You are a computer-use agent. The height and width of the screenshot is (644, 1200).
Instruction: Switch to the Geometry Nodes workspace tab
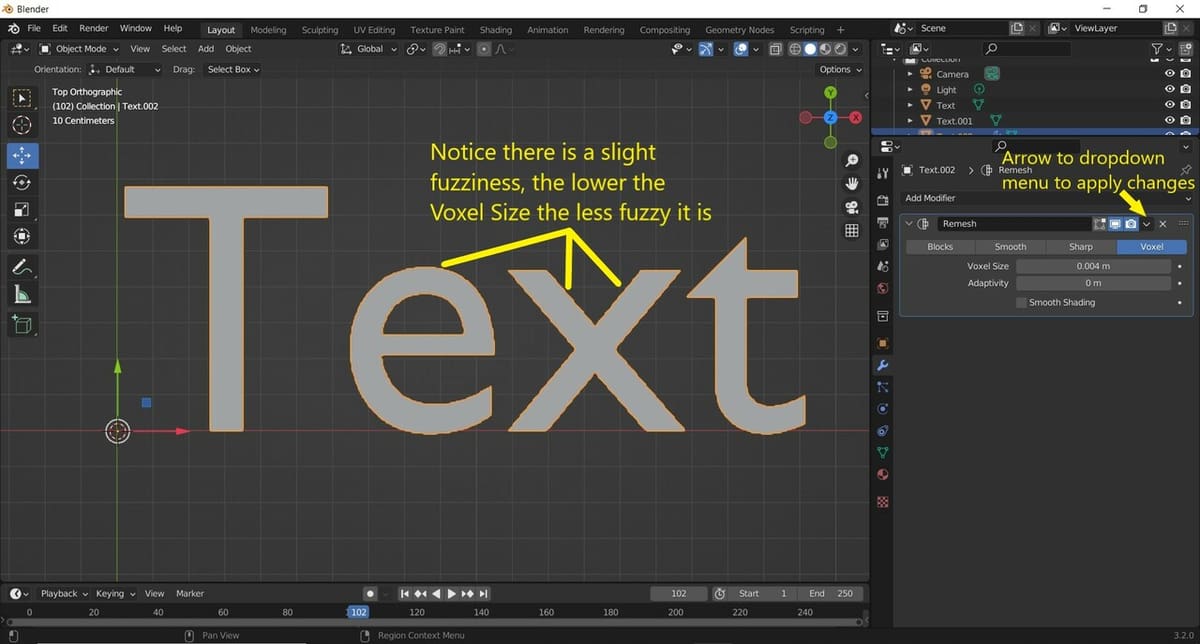click(x=740, y=30)
